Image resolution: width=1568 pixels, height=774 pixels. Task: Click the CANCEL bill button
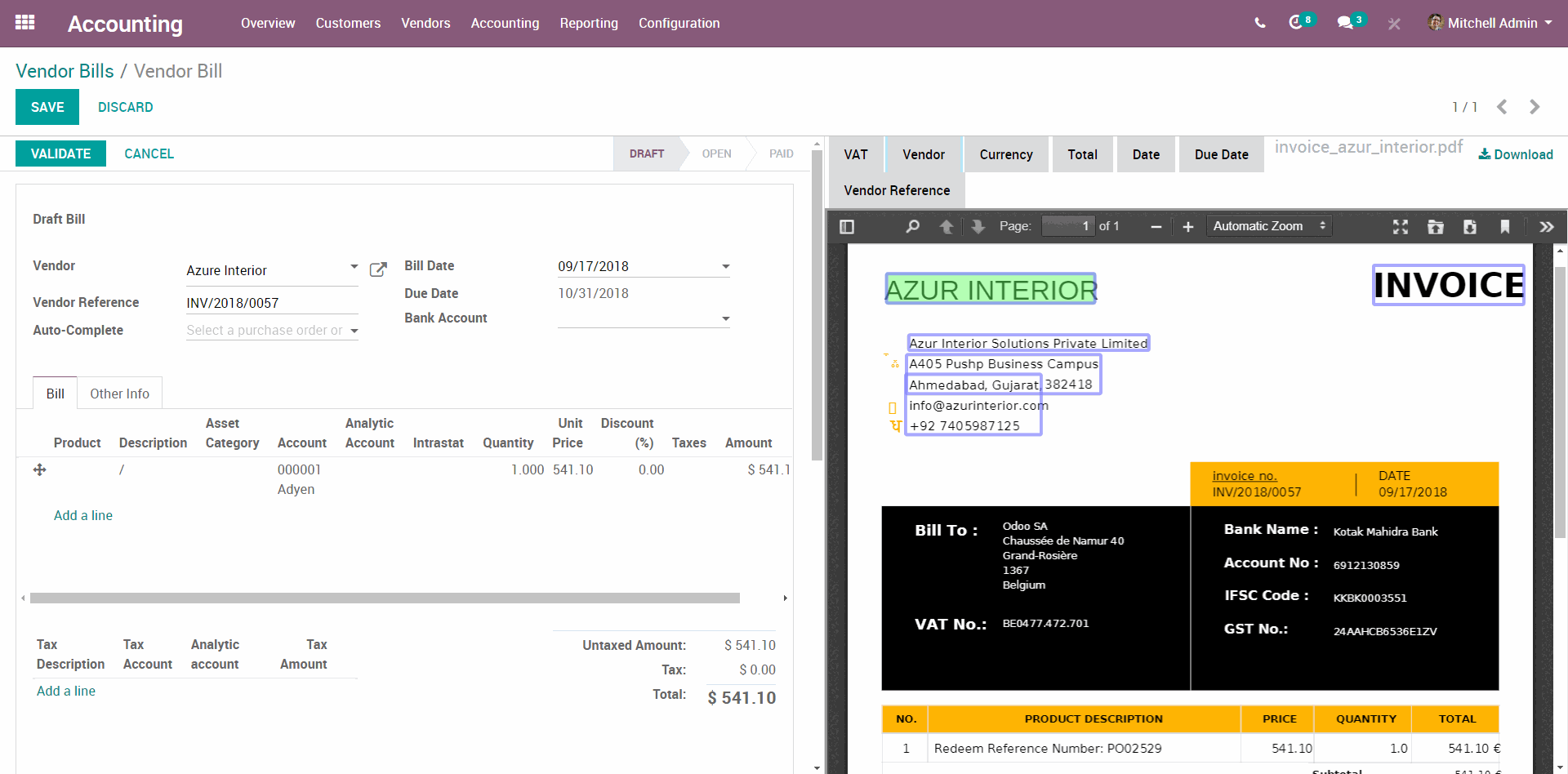point(149,153)
